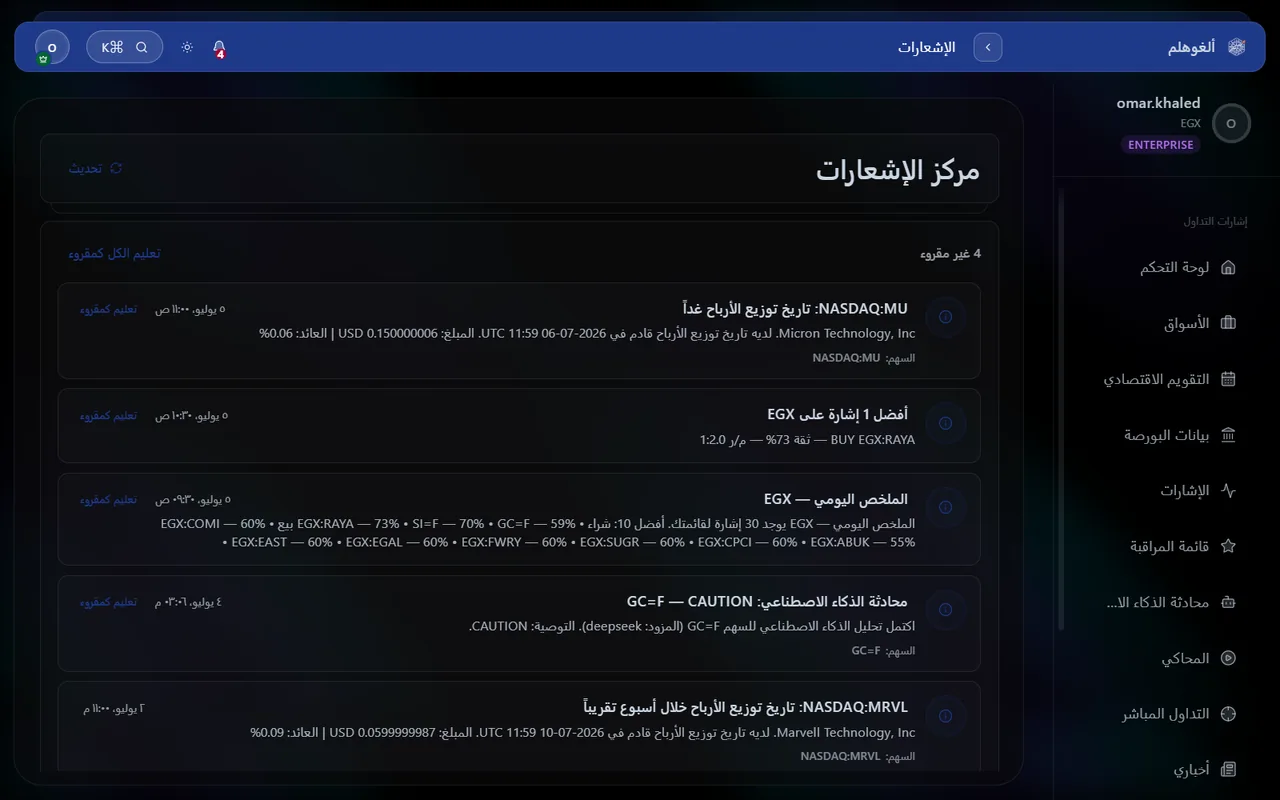The image size is (1280, 800).
Task: Click info icon of GC=F CAUTION notification
Action: coord(945,610)
